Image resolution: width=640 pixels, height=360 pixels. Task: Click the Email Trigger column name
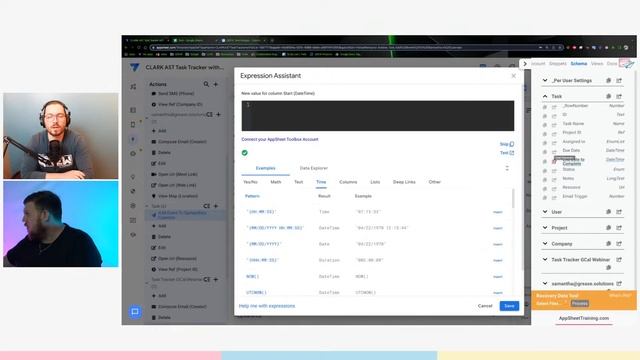click(x=575, y=196)
